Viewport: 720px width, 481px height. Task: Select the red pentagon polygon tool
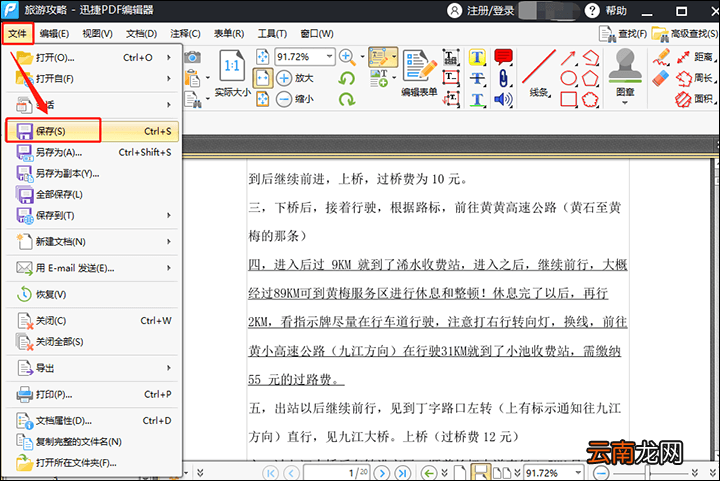(x=591, y=78)
